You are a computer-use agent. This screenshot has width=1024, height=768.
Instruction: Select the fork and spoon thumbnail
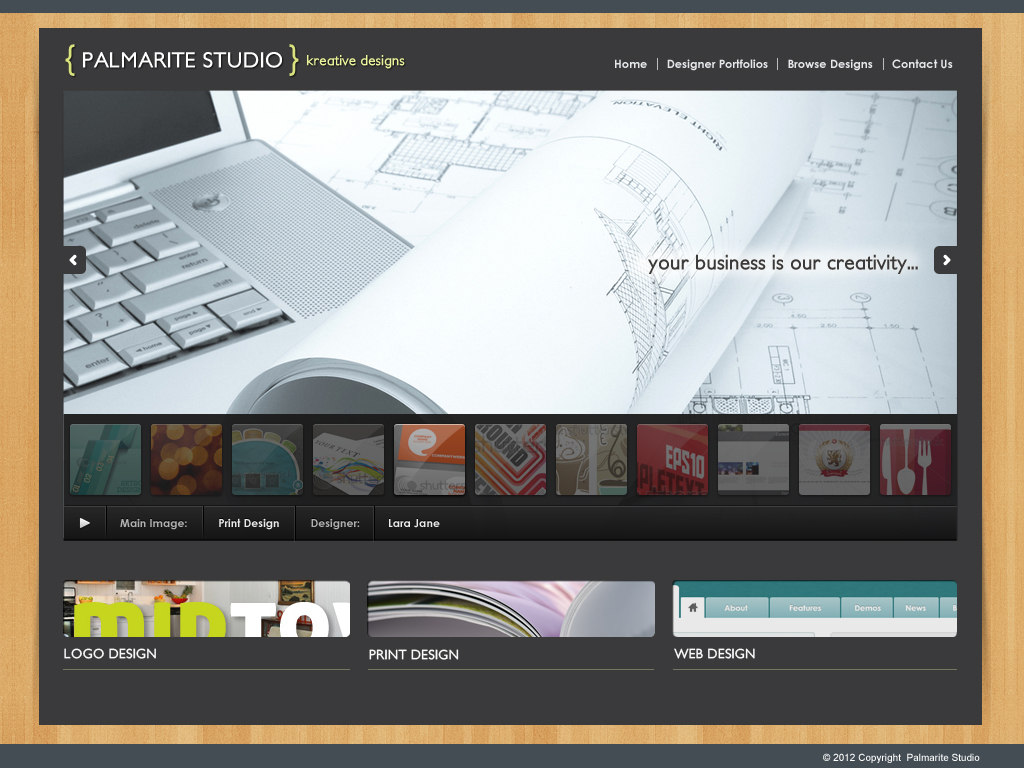tap(915, 460)
